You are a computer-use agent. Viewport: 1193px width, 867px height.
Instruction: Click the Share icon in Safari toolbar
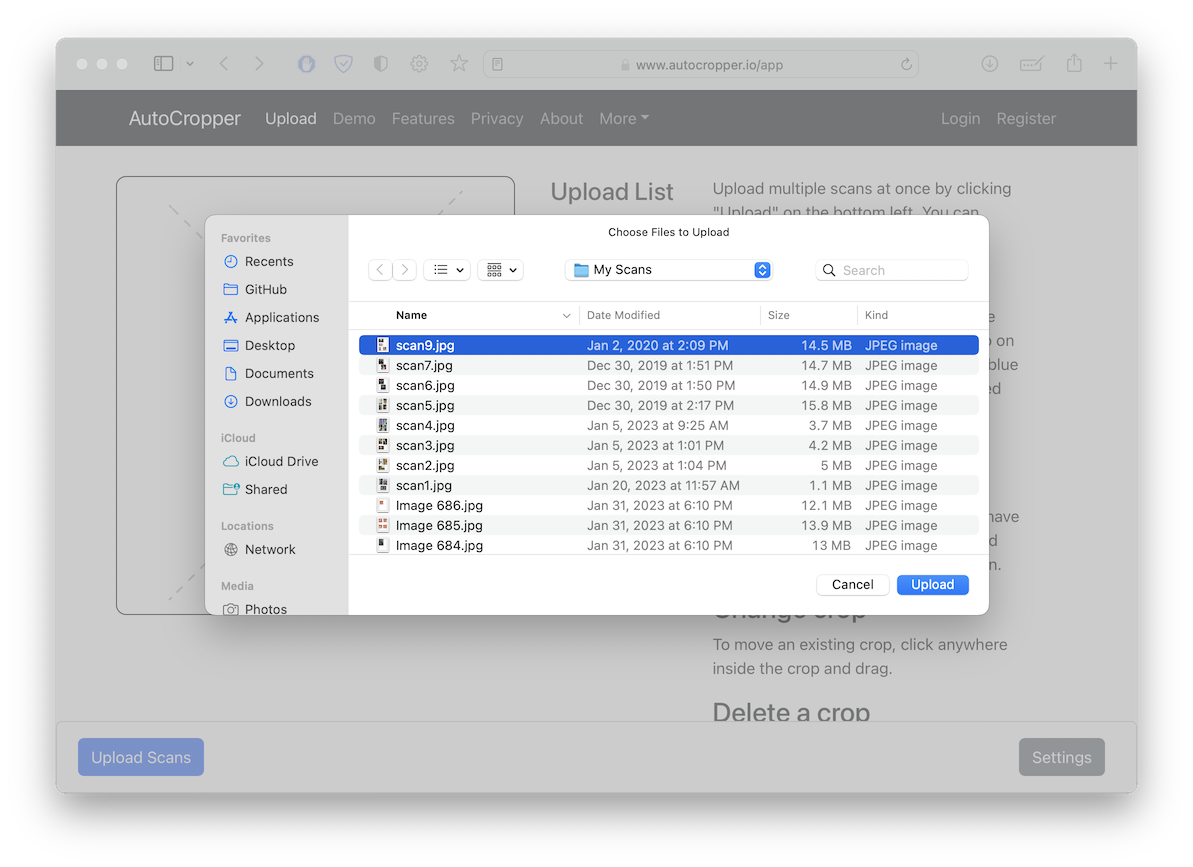1074,63
